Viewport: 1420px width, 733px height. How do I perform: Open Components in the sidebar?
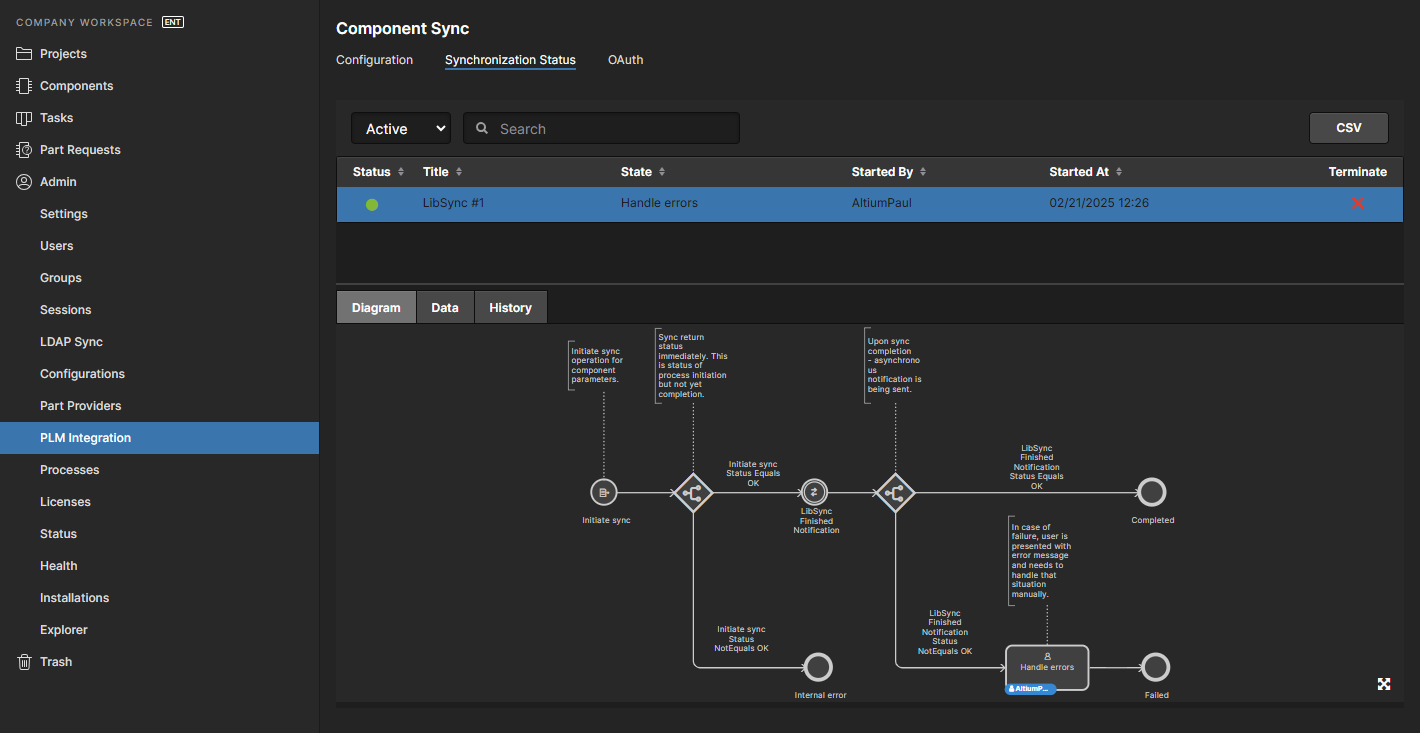pos(76,86)
